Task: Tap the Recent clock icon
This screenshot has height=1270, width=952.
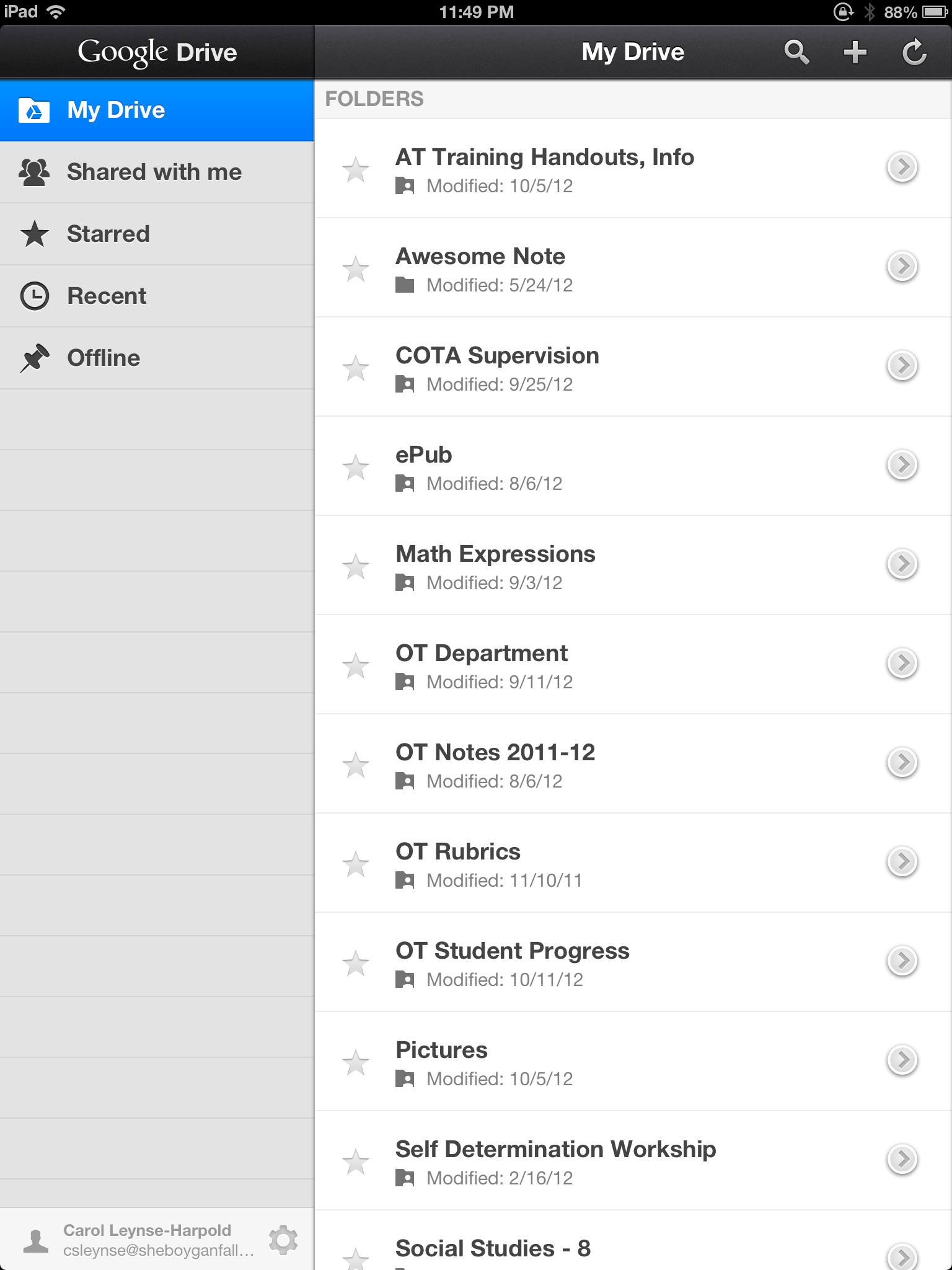Action: [35, 296]
